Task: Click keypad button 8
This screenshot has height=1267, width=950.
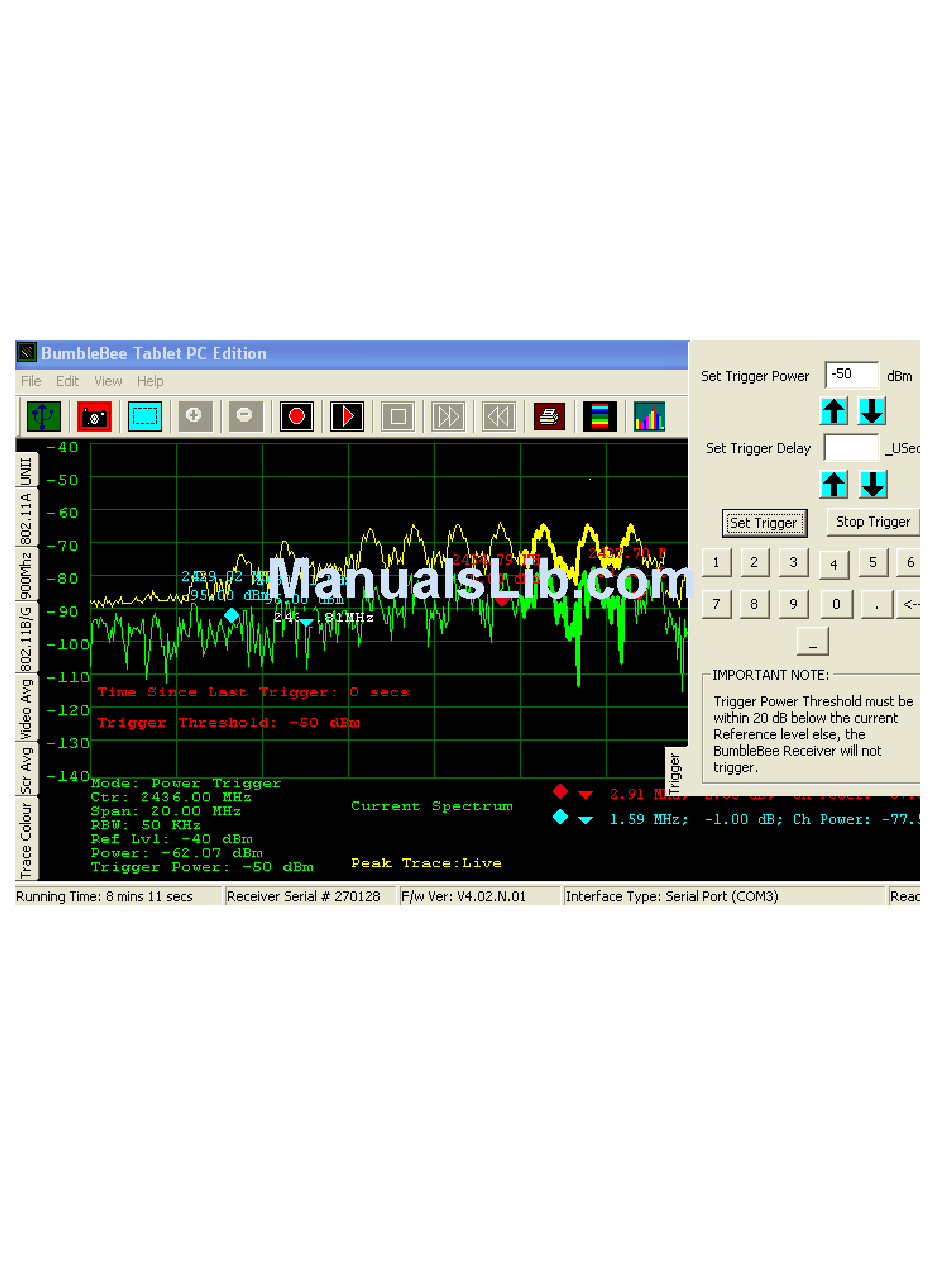Action: (x=754, y=604)
